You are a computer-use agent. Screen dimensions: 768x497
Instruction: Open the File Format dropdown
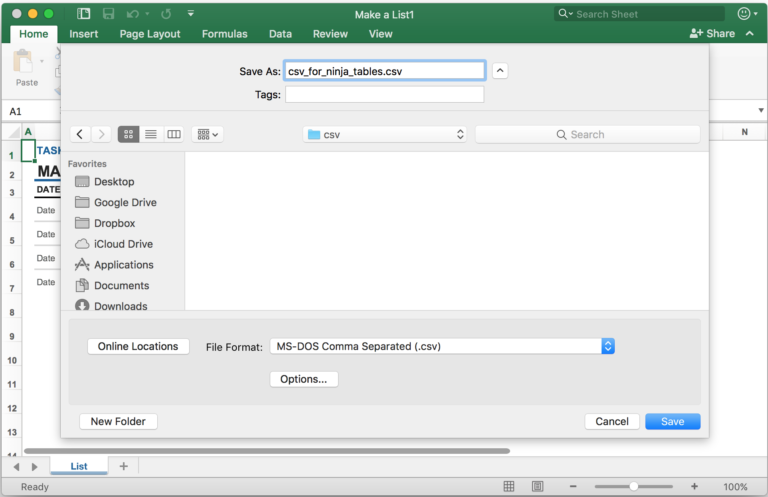point(607,346)
